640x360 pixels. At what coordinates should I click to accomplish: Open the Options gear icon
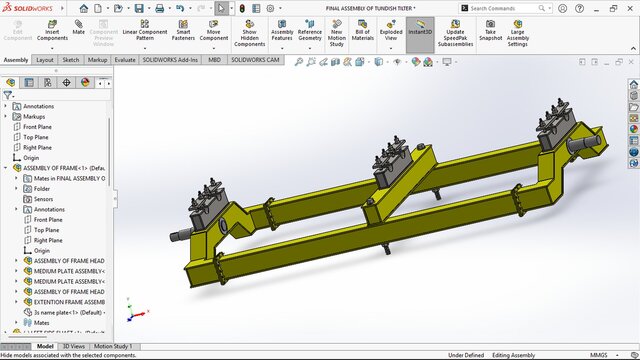pyautogui.click(x=270, y=8)
